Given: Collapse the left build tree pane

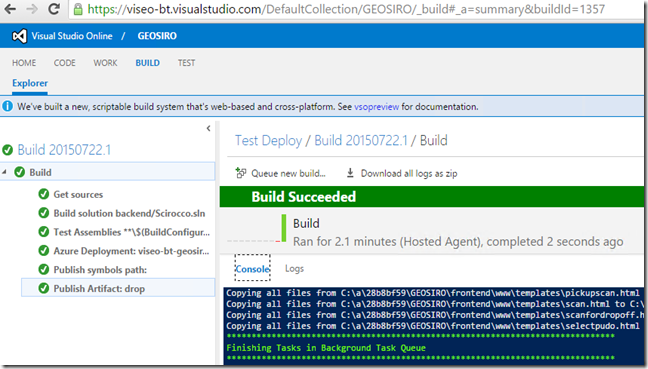Looking at the screenshot, I should click(x=208, y=129).
